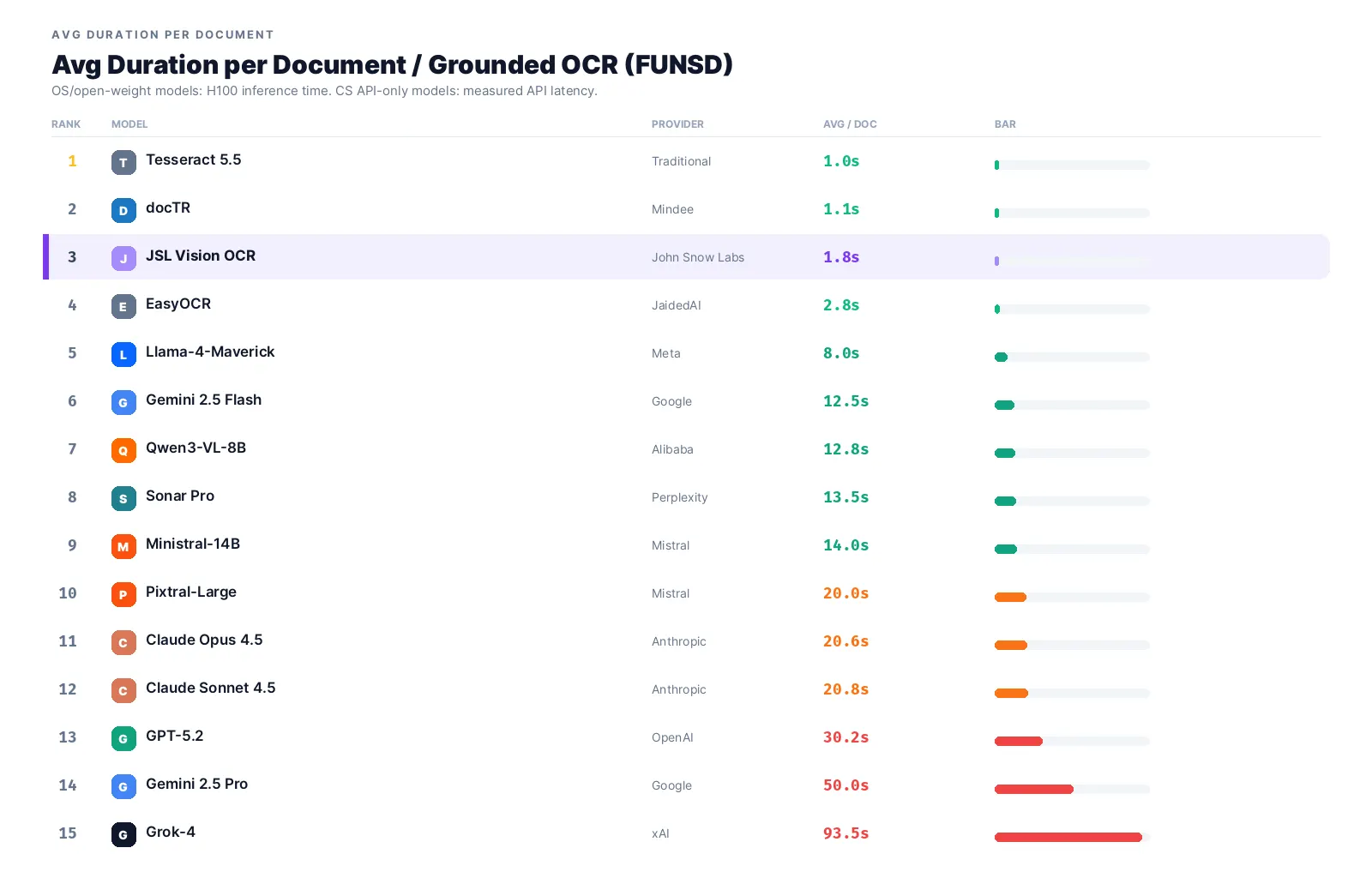Click the 2.8s duration value

(841, 306)
